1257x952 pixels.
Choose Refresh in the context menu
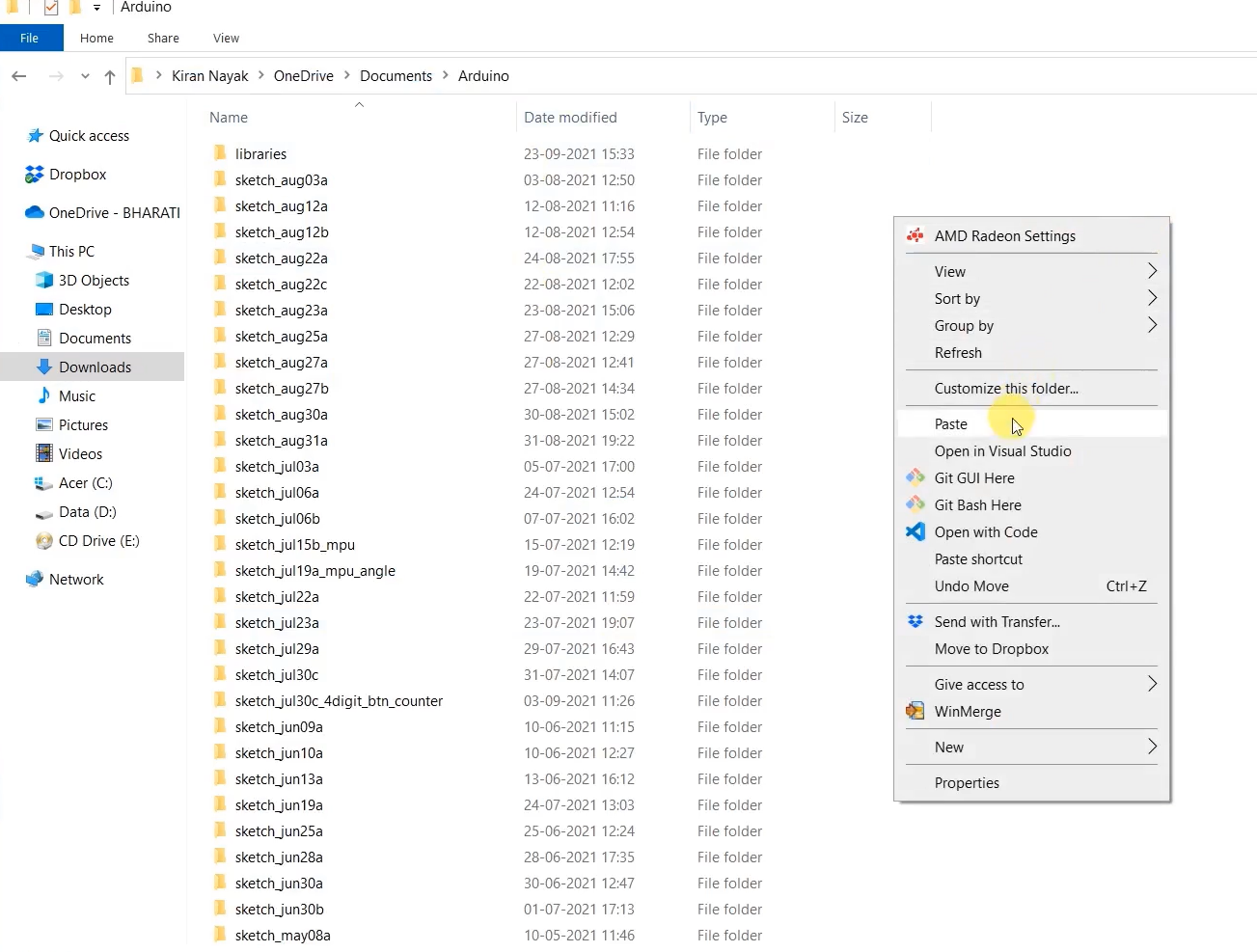pos(1031,352)
